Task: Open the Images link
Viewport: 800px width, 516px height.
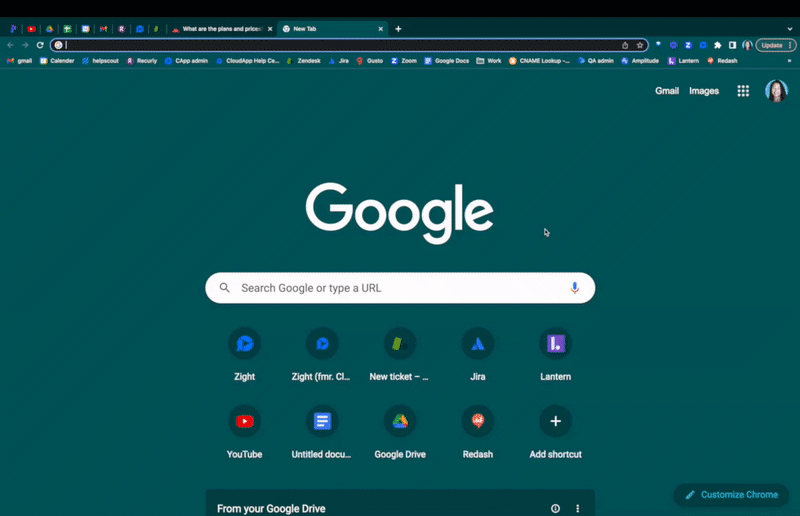Action: tap(704, 91)
